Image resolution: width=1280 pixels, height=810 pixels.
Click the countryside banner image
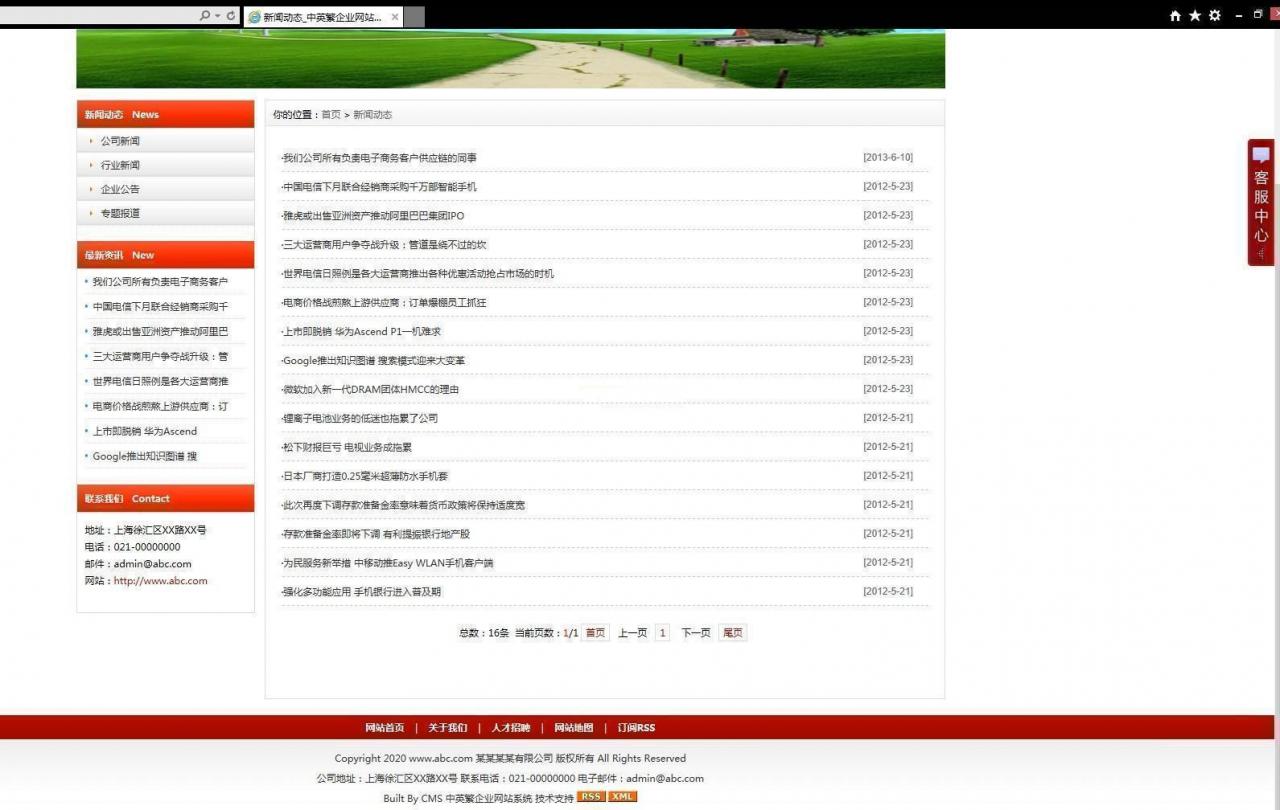coord(510,58)
